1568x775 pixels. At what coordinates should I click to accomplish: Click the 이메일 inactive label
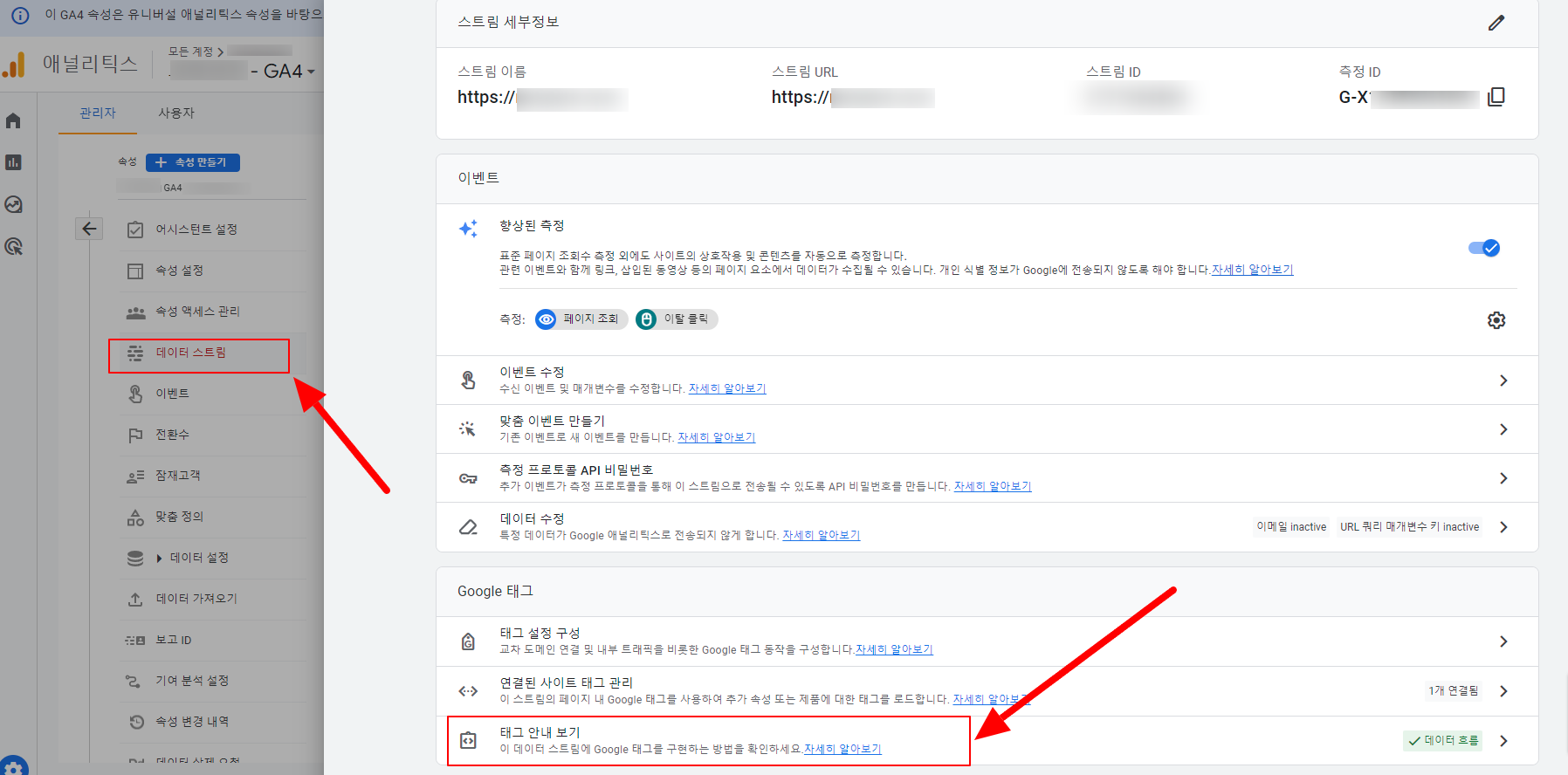(x=1291, y=527)
